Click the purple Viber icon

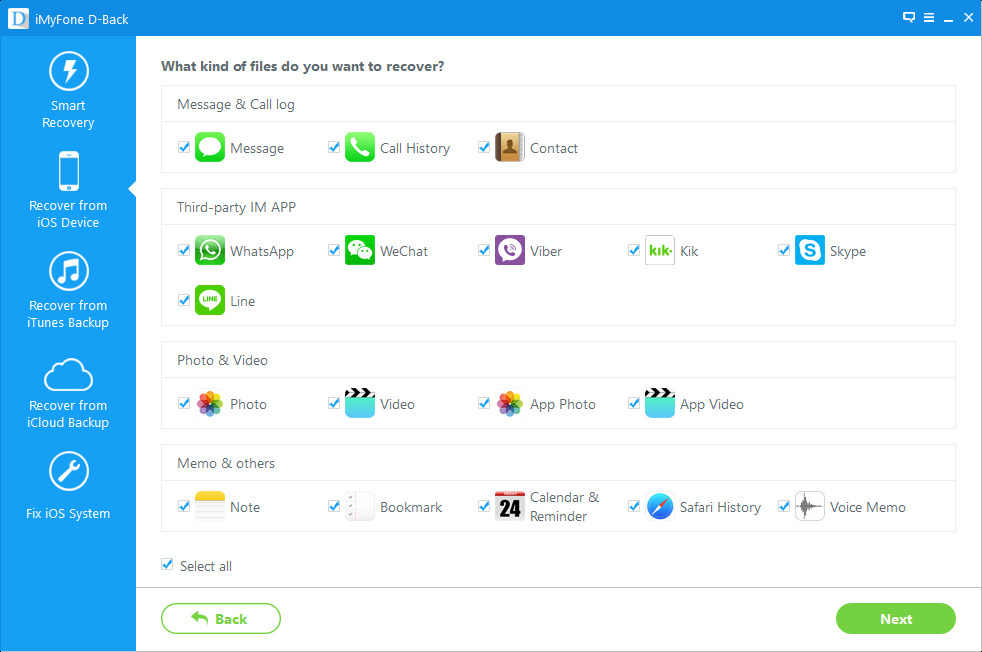tap(510, 251)
